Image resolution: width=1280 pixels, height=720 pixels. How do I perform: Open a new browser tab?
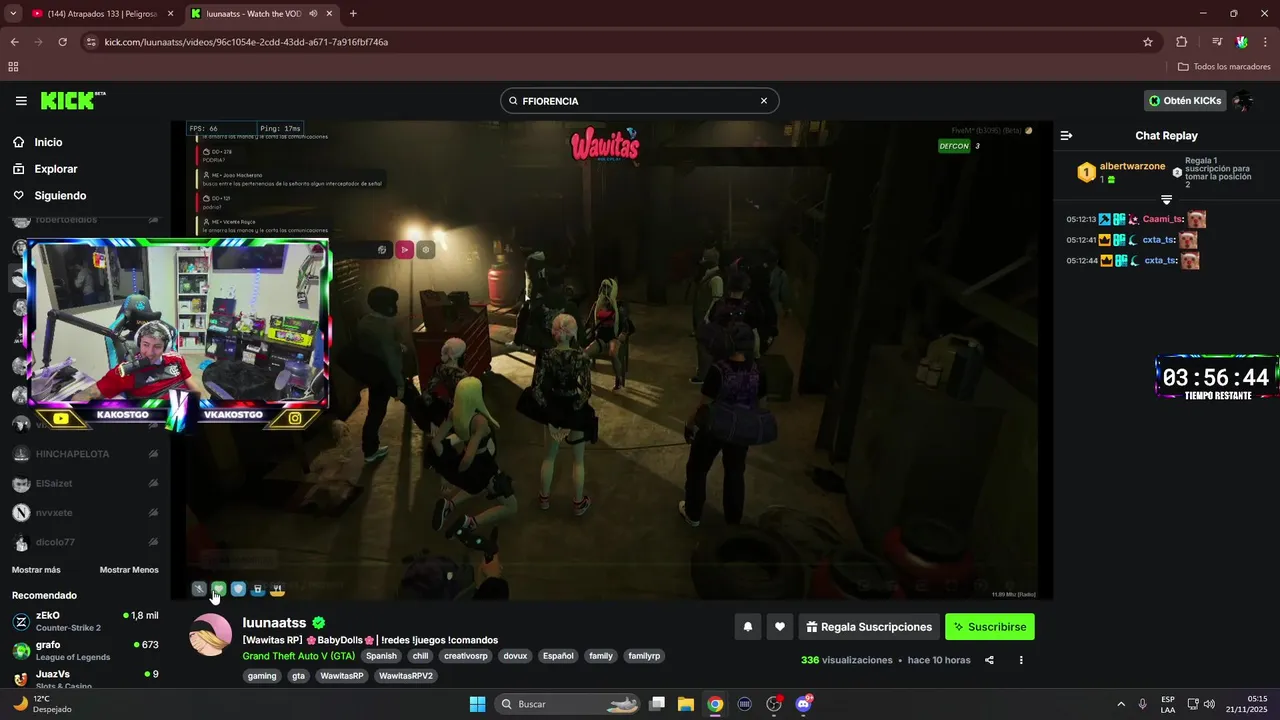(x=353, y=14)
